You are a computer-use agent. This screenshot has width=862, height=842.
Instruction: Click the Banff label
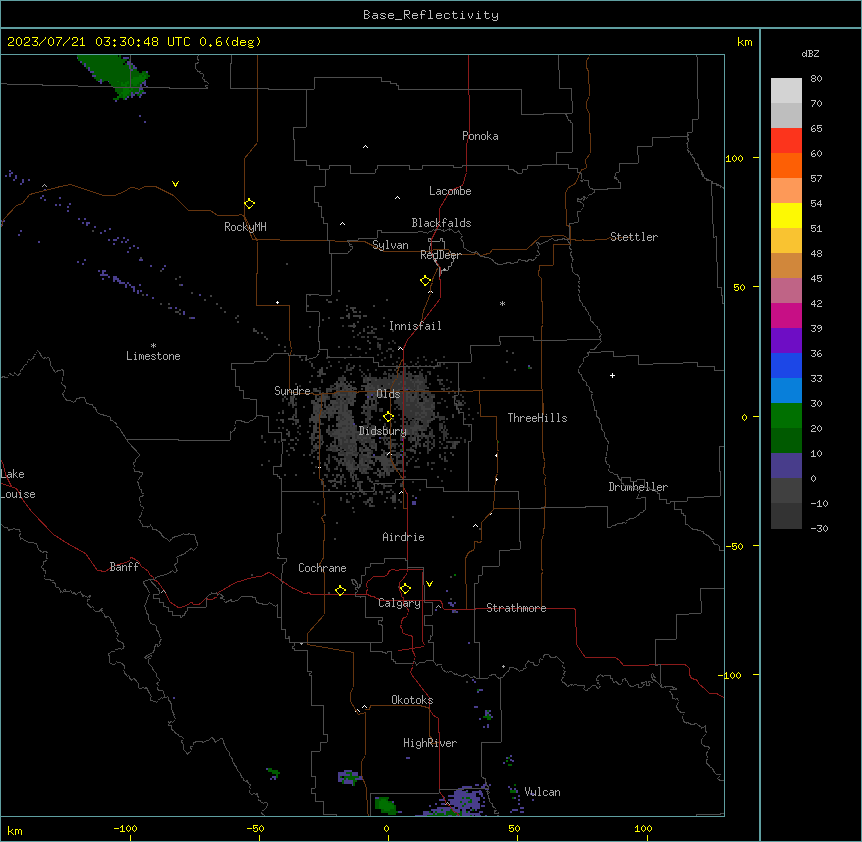124,567
